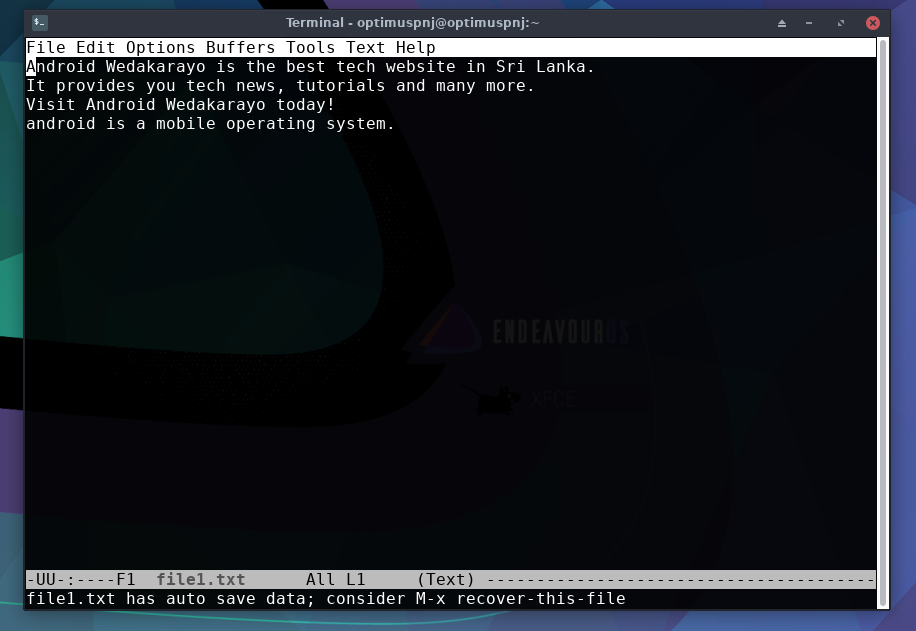Click the -UU-:----F1 coding status in mode line
Screen dimensions: 916x631
(81, 580)
